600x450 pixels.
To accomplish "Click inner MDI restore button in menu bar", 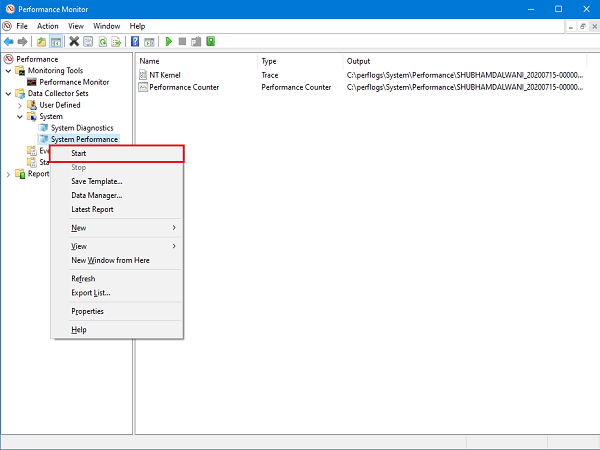I will click(x=582, y=26).
